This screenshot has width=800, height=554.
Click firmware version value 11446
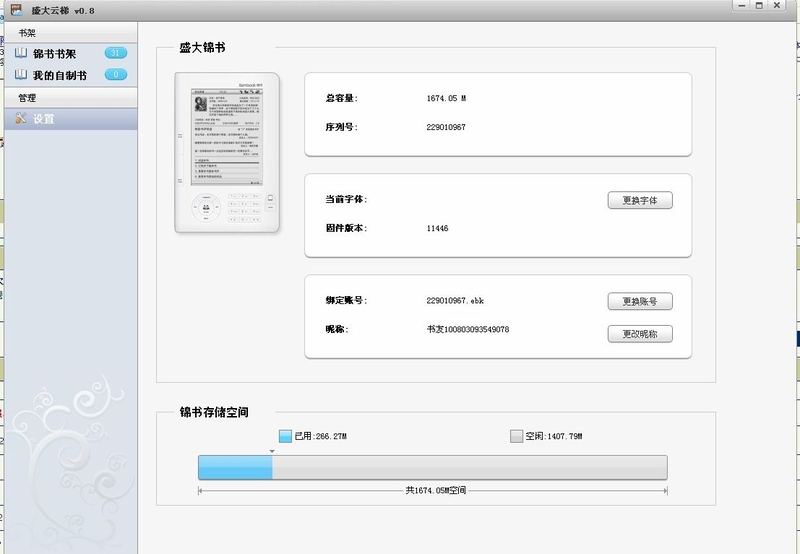point(437,228)
